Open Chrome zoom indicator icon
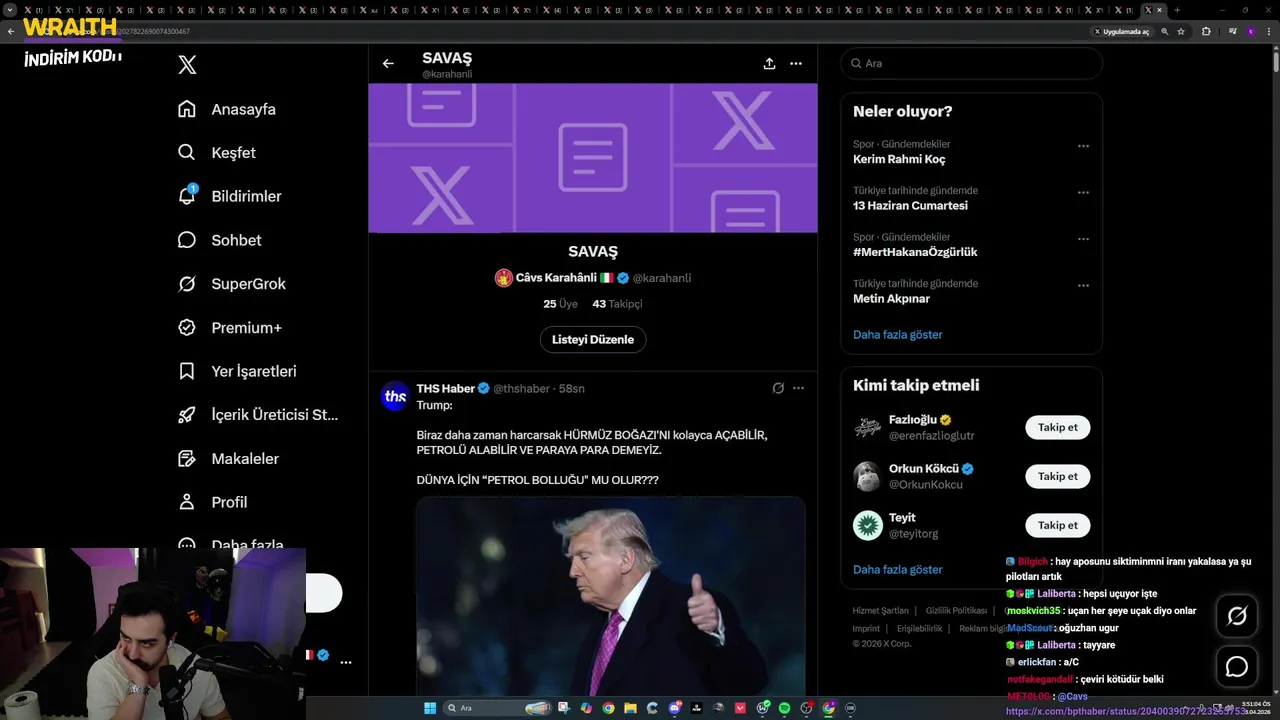 [1165, 32]
